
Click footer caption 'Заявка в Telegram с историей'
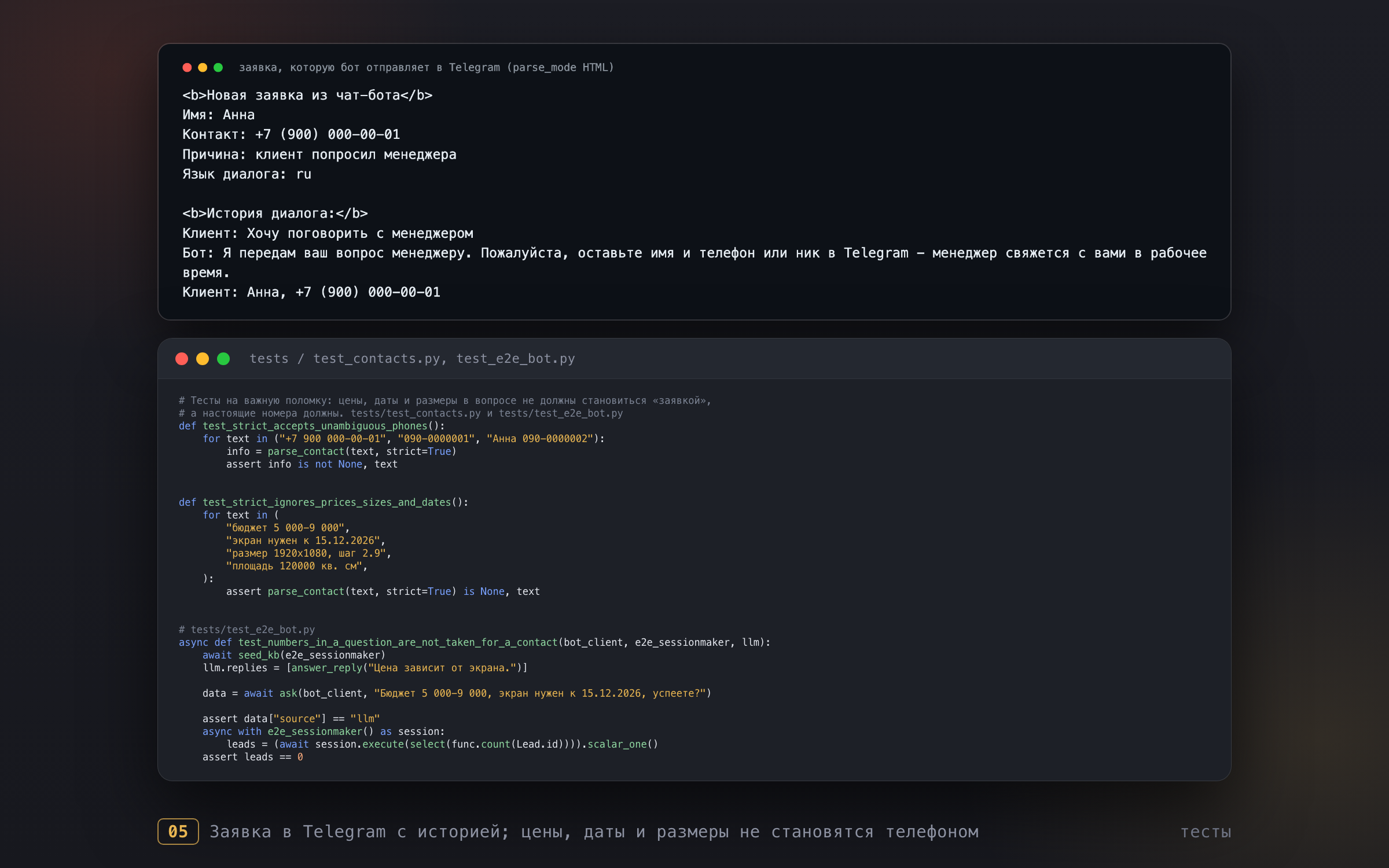594,832
